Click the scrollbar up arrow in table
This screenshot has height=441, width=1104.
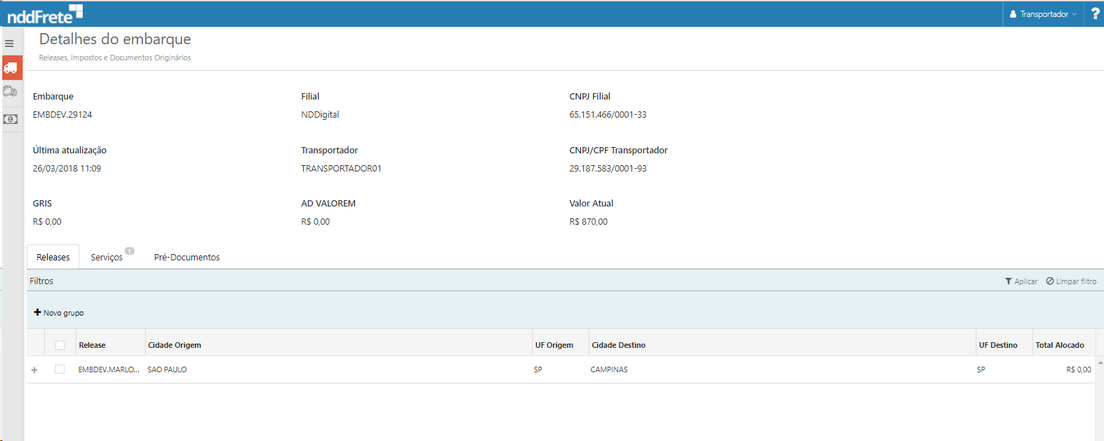[1100, 363]
